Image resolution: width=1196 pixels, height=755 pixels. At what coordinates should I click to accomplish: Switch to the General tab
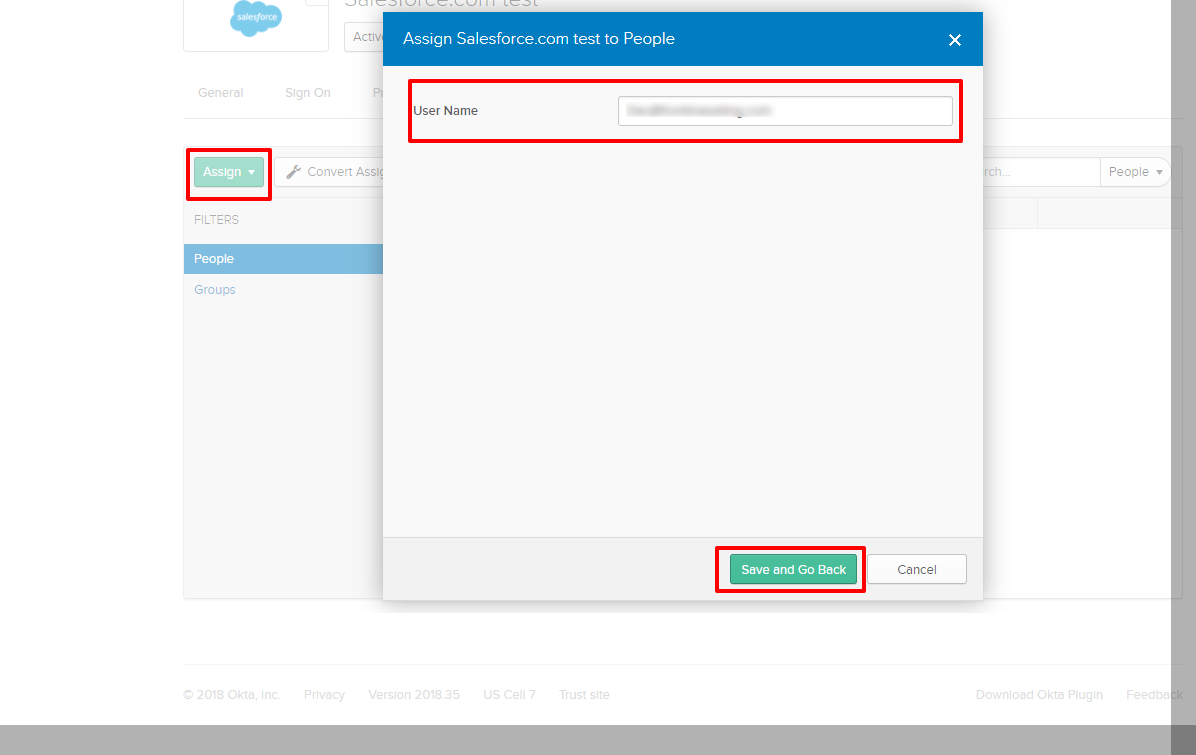click(x=220, y=93)
